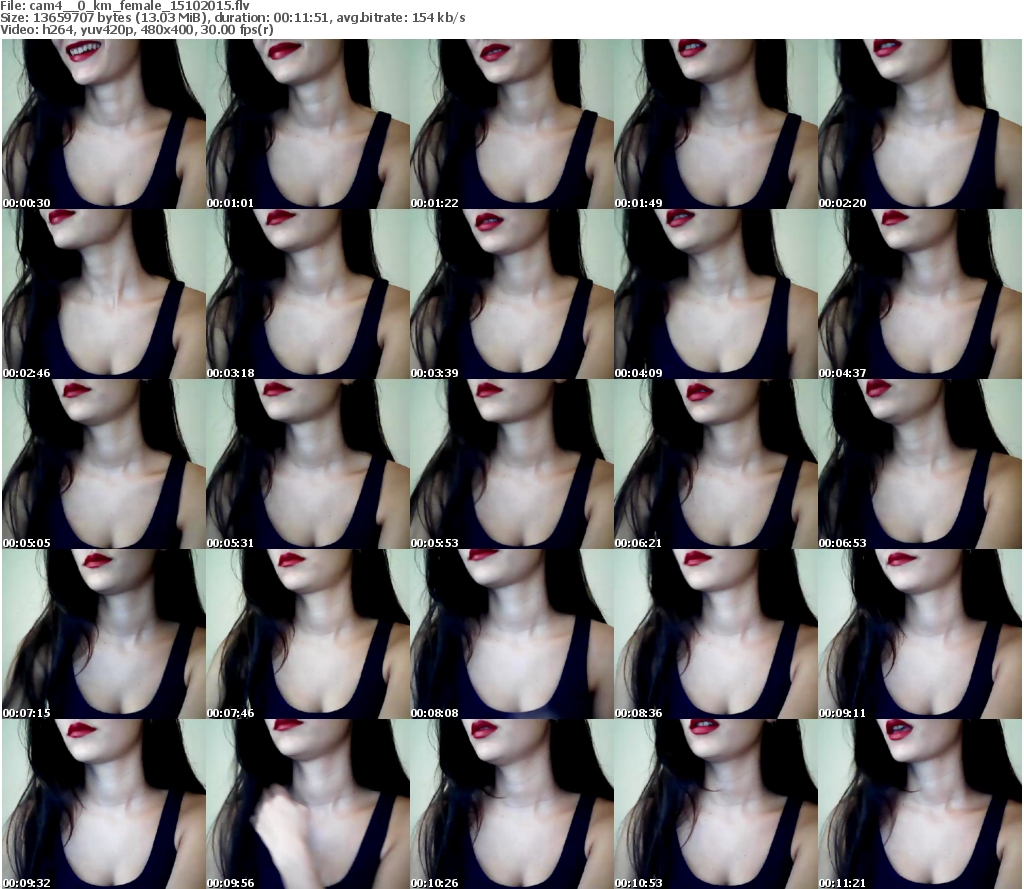Select the thumbnail stamped 00:04:09
The height and width of the screenshot is (889, 1024).
tap(716, 294)
